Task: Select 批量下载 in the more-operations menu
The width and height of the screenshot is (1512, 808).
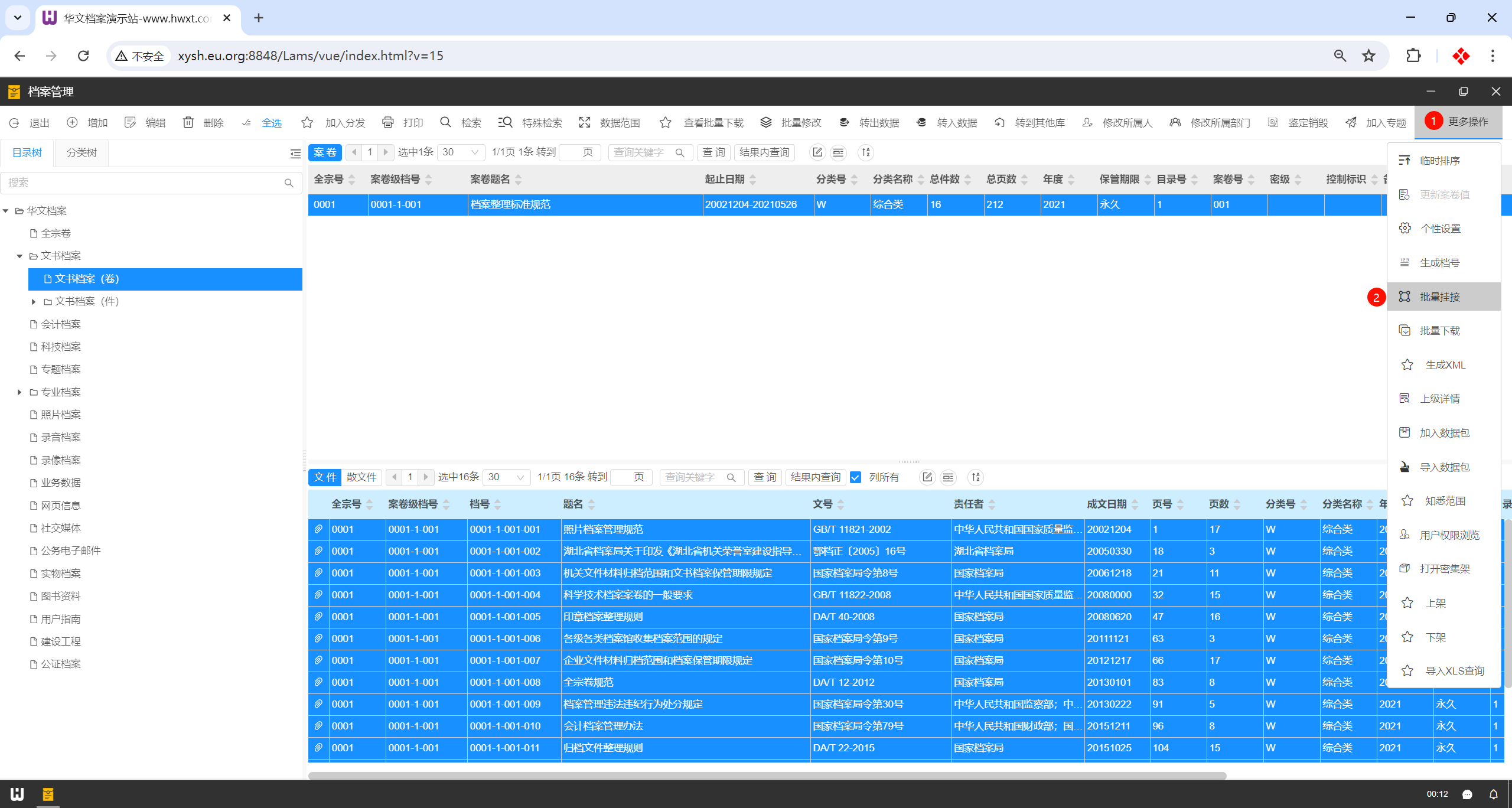Action: tap(1439, 331)
